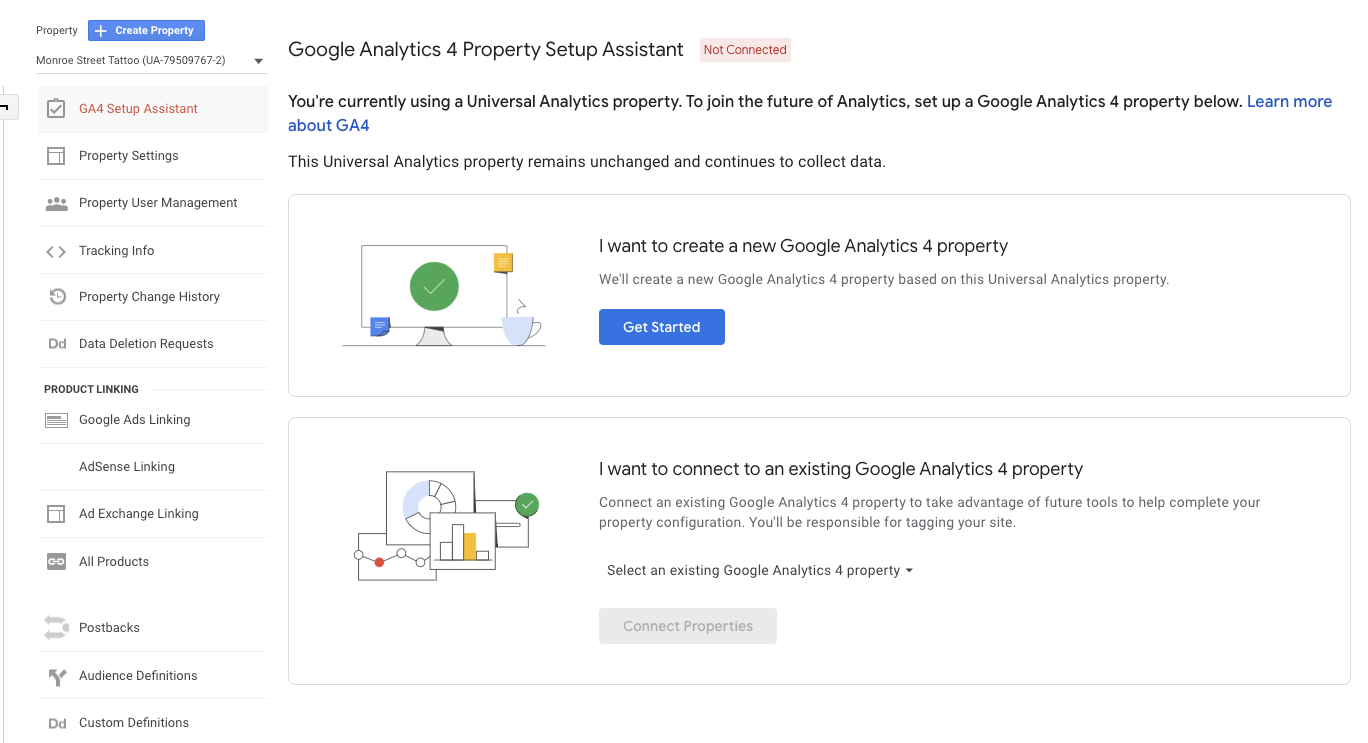Open Custom Definitions menu item

[x=134, y=723]
